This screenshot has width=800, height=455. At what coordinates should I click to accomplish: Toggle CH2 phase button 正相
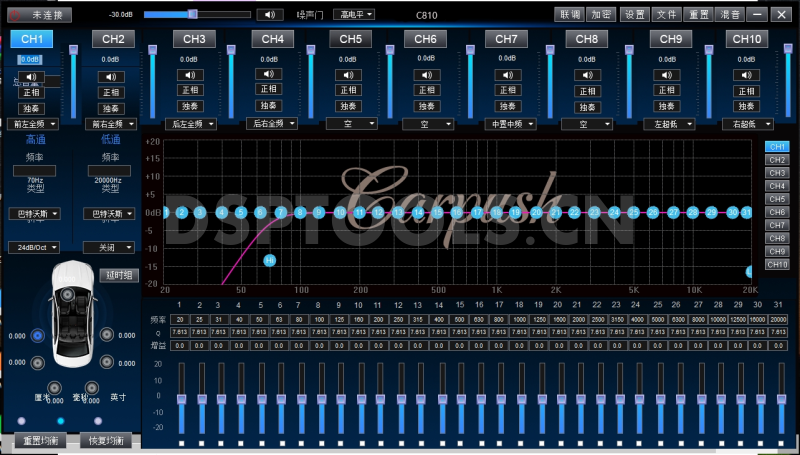click(112, 92)
